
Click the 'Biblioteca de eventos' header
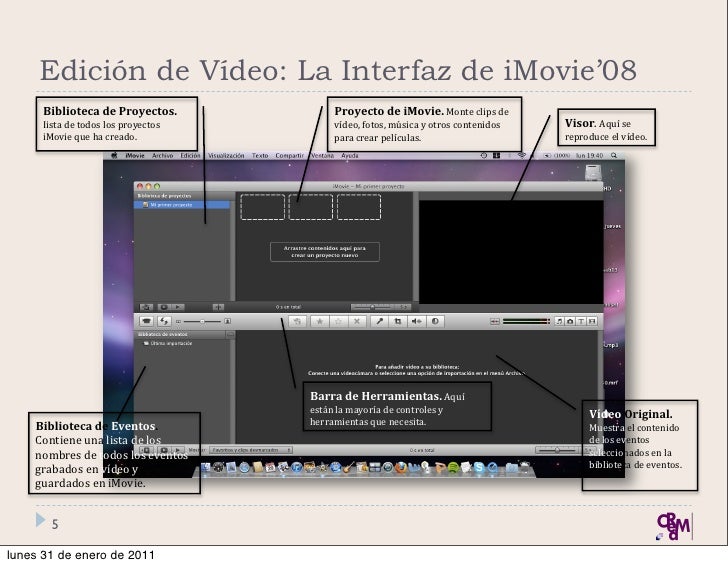coord(162,334)
